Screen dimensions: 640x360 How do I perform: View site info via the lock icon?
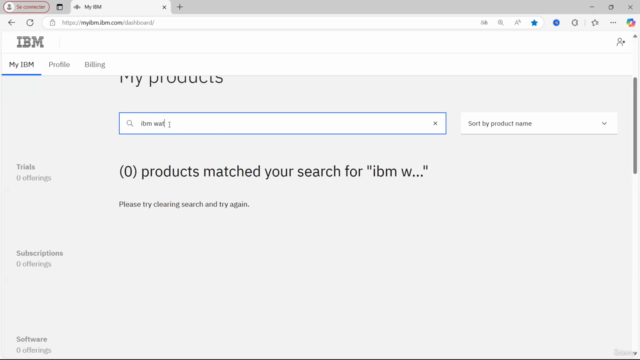pos(52,22)
